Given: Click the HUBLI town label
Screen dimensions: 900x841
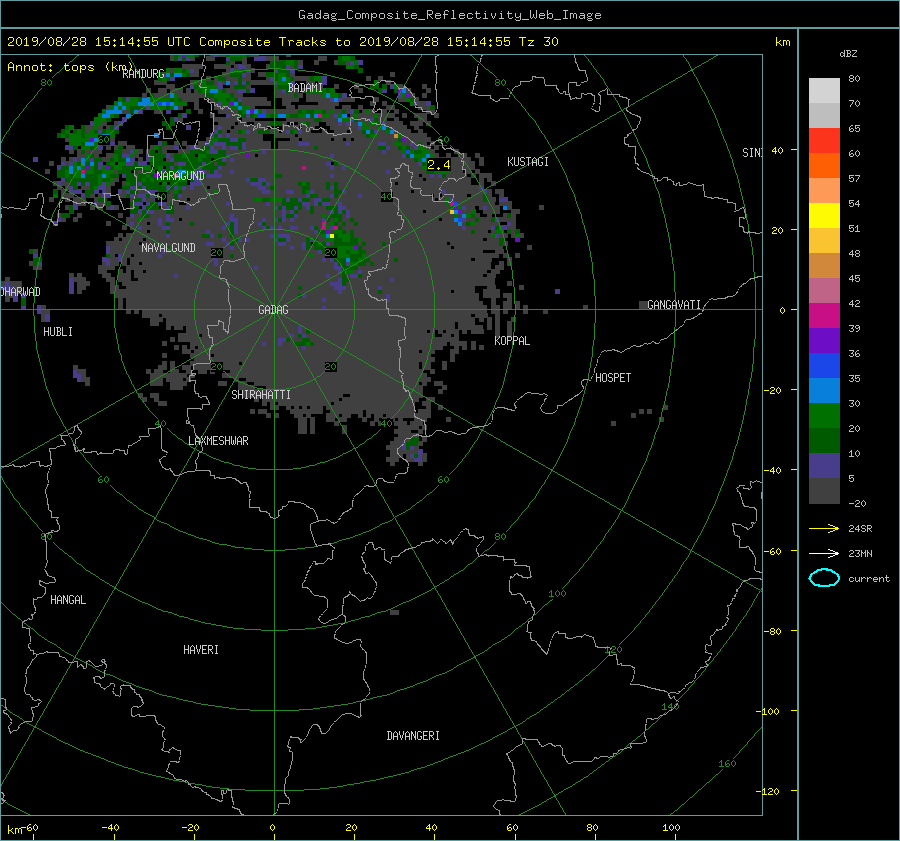Looking at the screenshot, I should tap(58, 332).
